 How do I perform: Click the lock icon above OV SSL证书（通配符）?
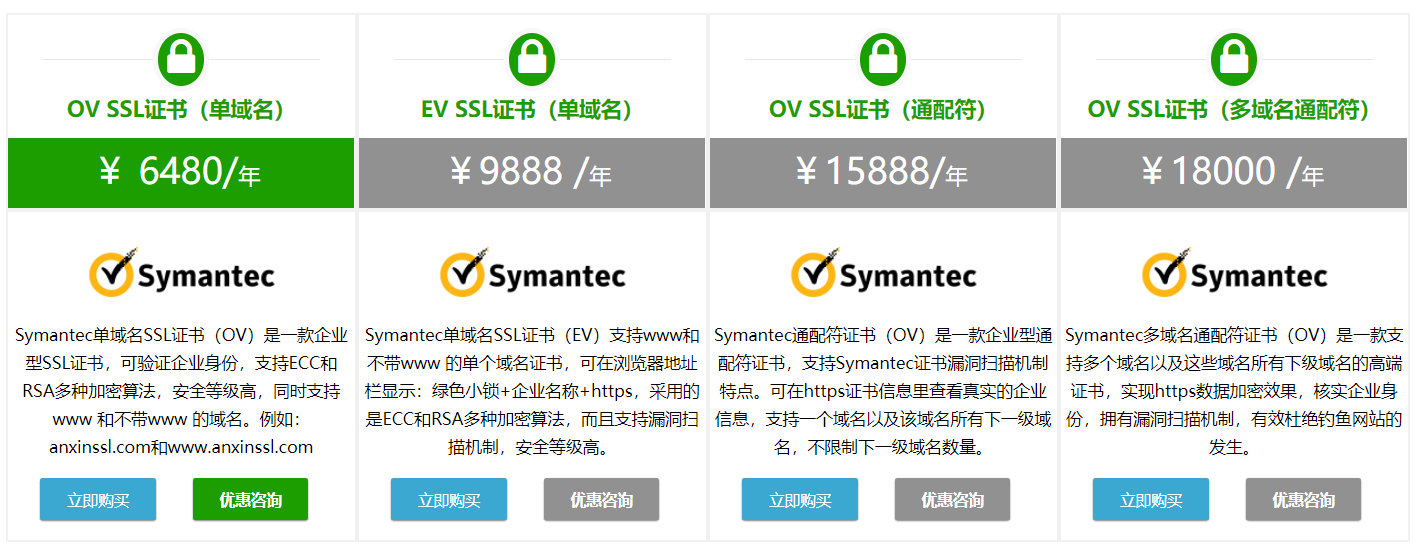883,59
